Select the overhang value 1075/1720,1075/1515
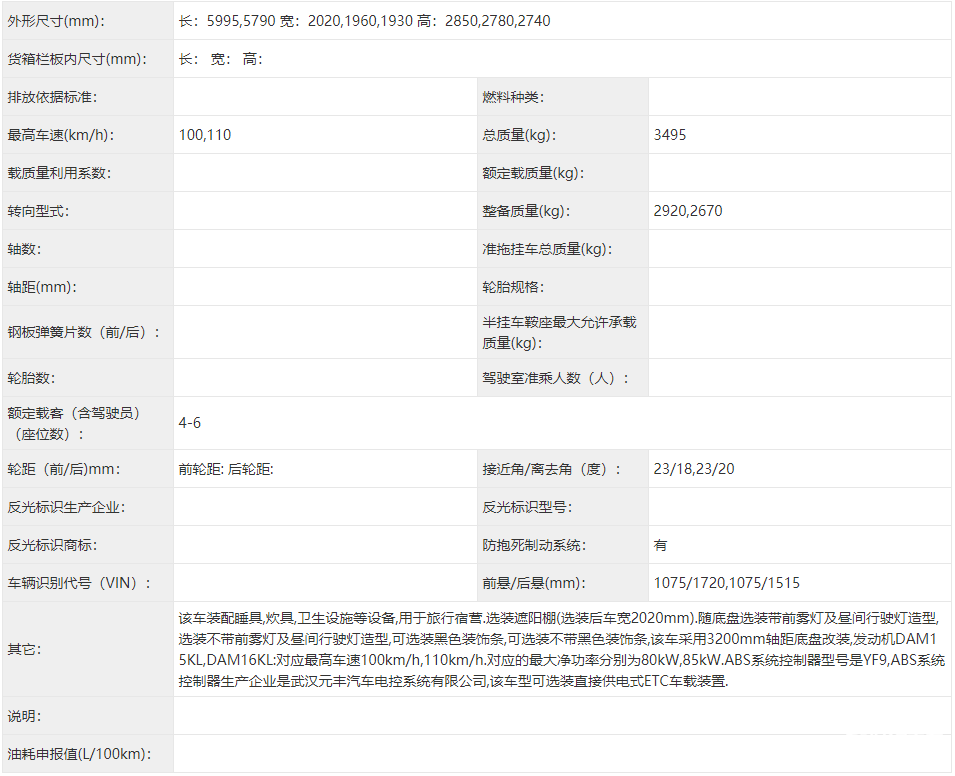This screenshot has width=955, height=776. [x=727, y=584]
